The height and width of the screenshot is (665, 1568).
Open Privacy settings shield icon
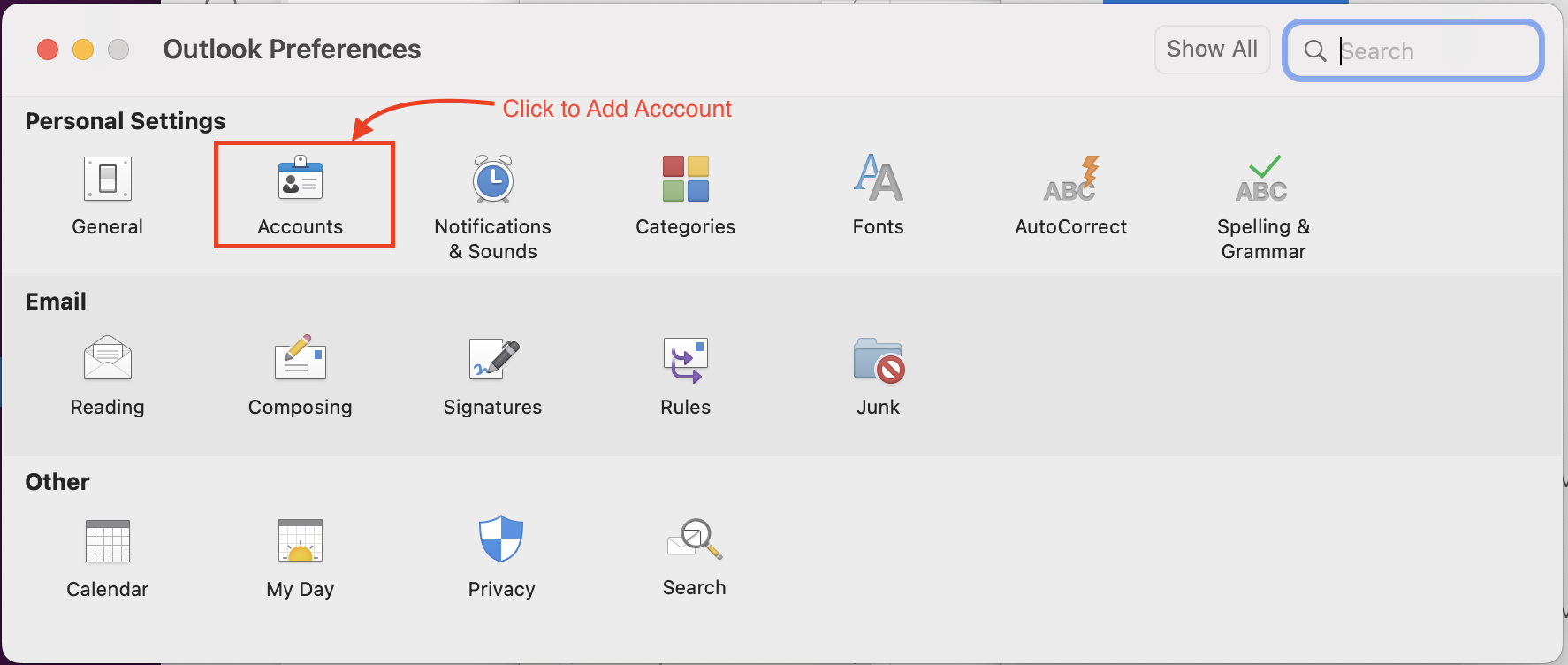point(501,539)
